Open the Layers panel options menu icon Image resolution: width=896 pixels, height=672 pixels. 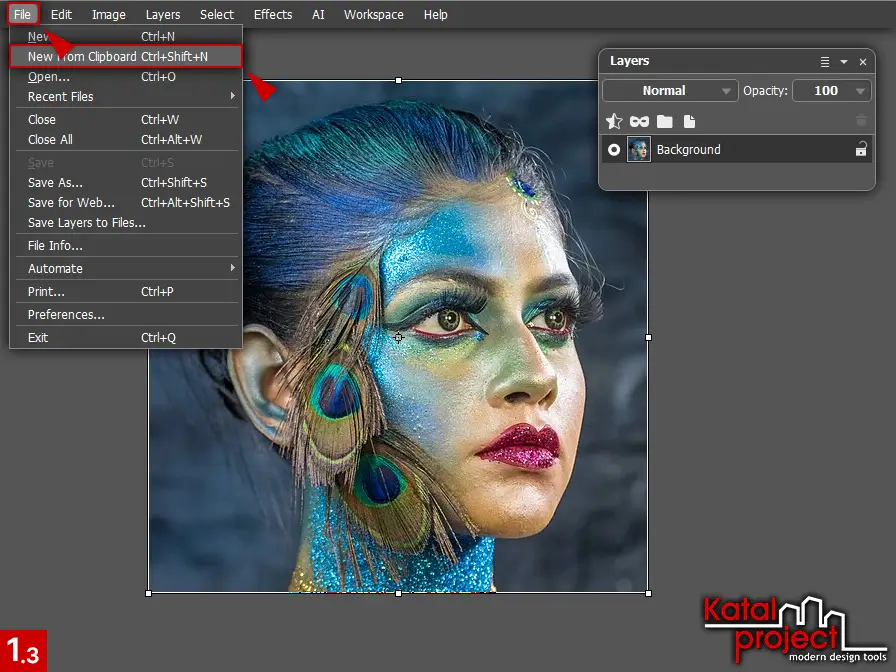pyautogui.click(x=825, y=62)
